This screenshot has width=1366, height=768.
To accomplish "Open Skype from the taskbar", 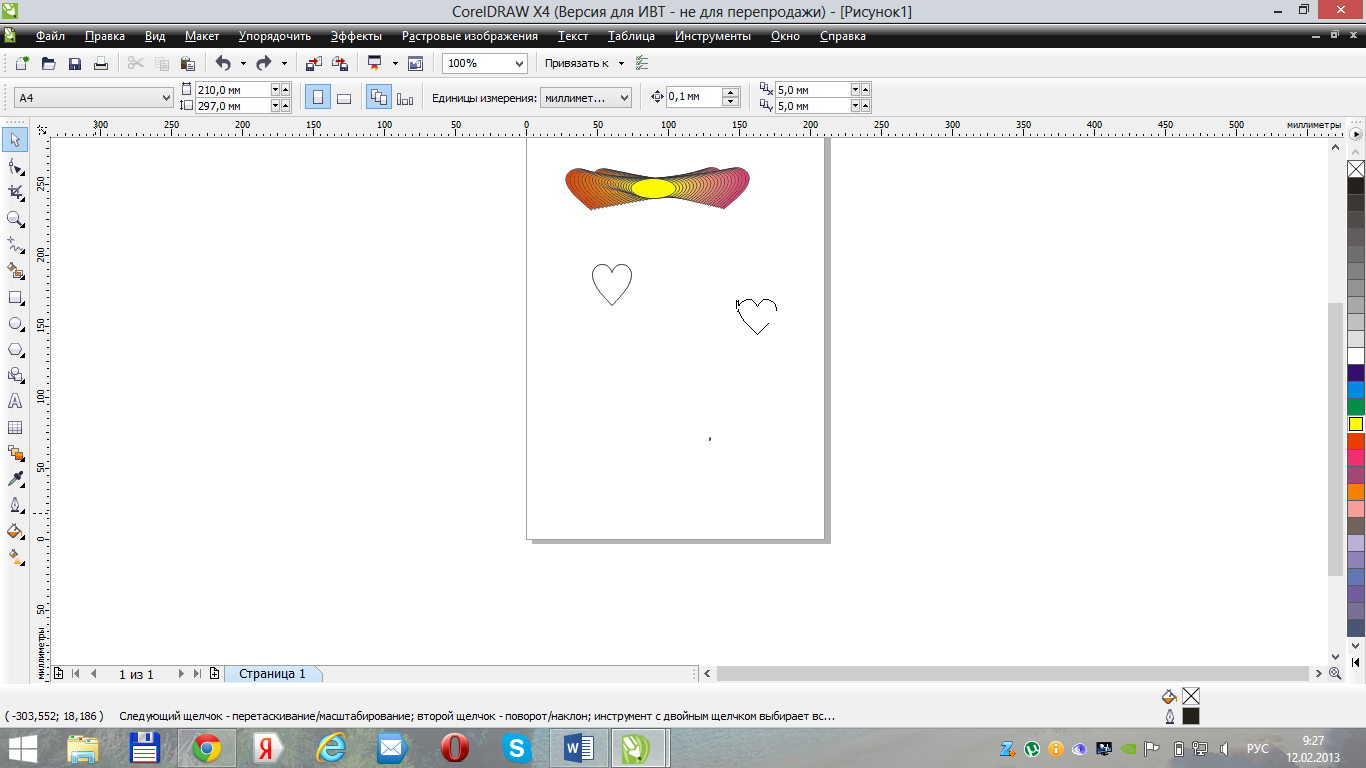I will click(517, 748).
